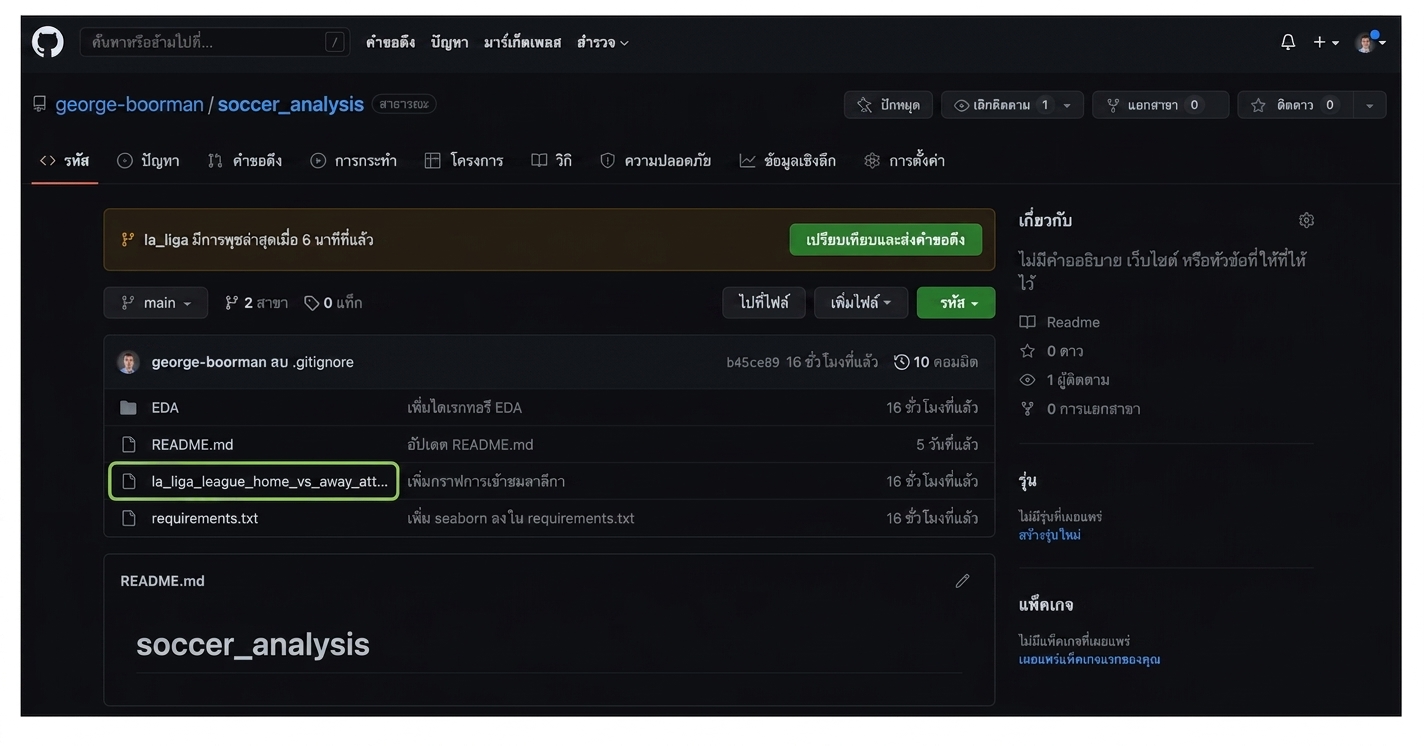Expand the watch options dropdown arrow
The width and height of the screenshot is (1424, 746).
tap(1068, 105)
